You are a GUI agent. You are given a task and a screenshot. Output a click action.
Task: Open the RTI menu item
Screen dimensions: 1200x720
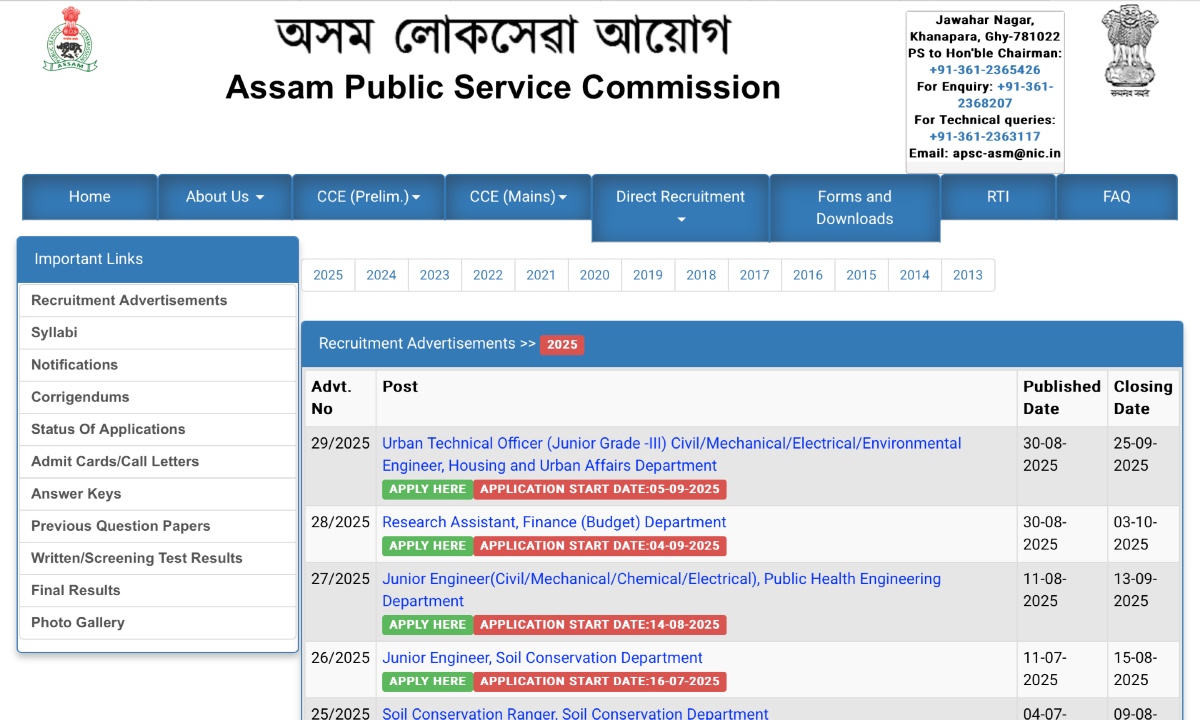[x=998, y=197]
